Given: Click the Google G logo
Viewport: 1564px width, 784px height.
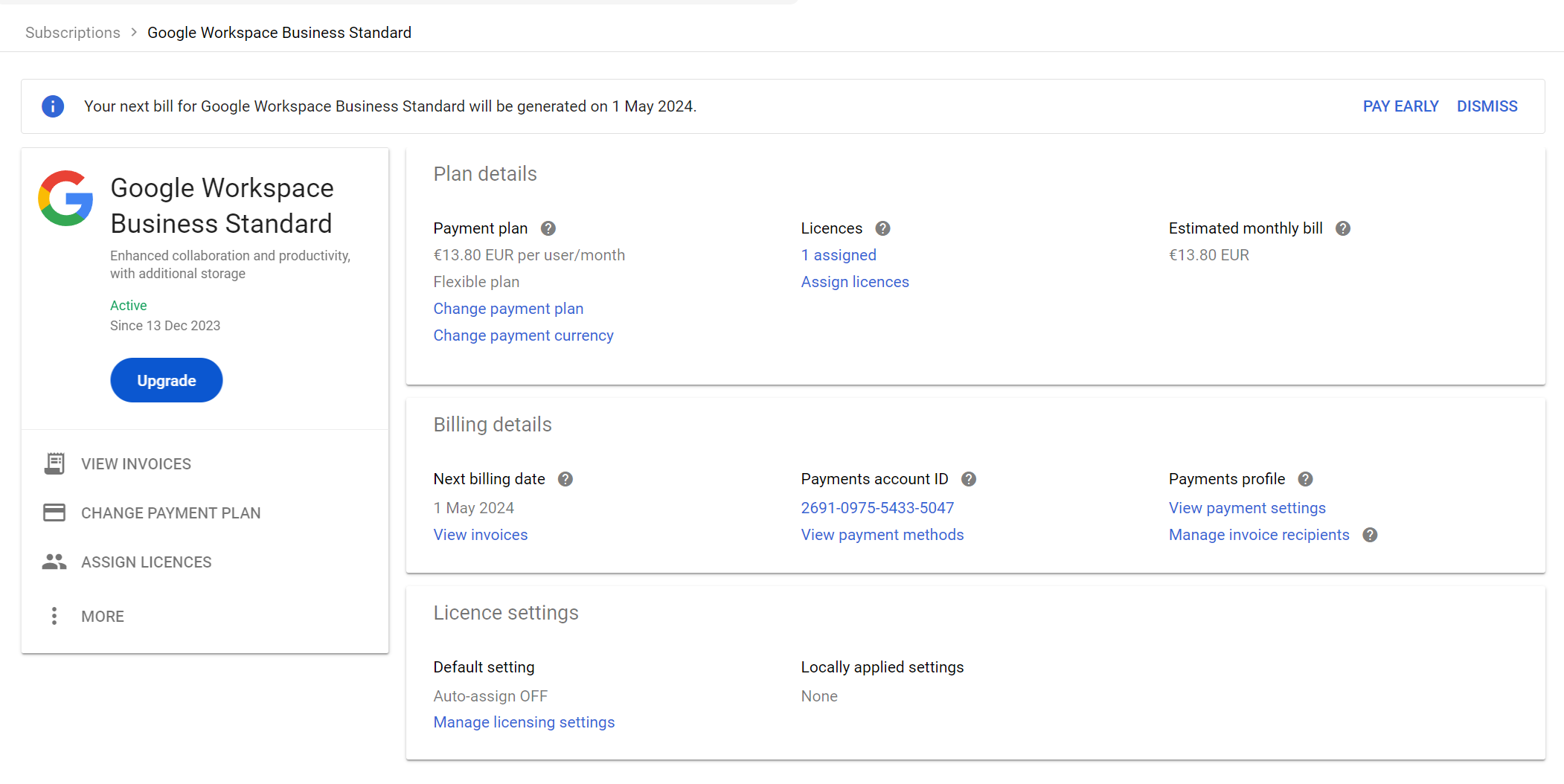Looking at the screenshot, I should point(65,198).
